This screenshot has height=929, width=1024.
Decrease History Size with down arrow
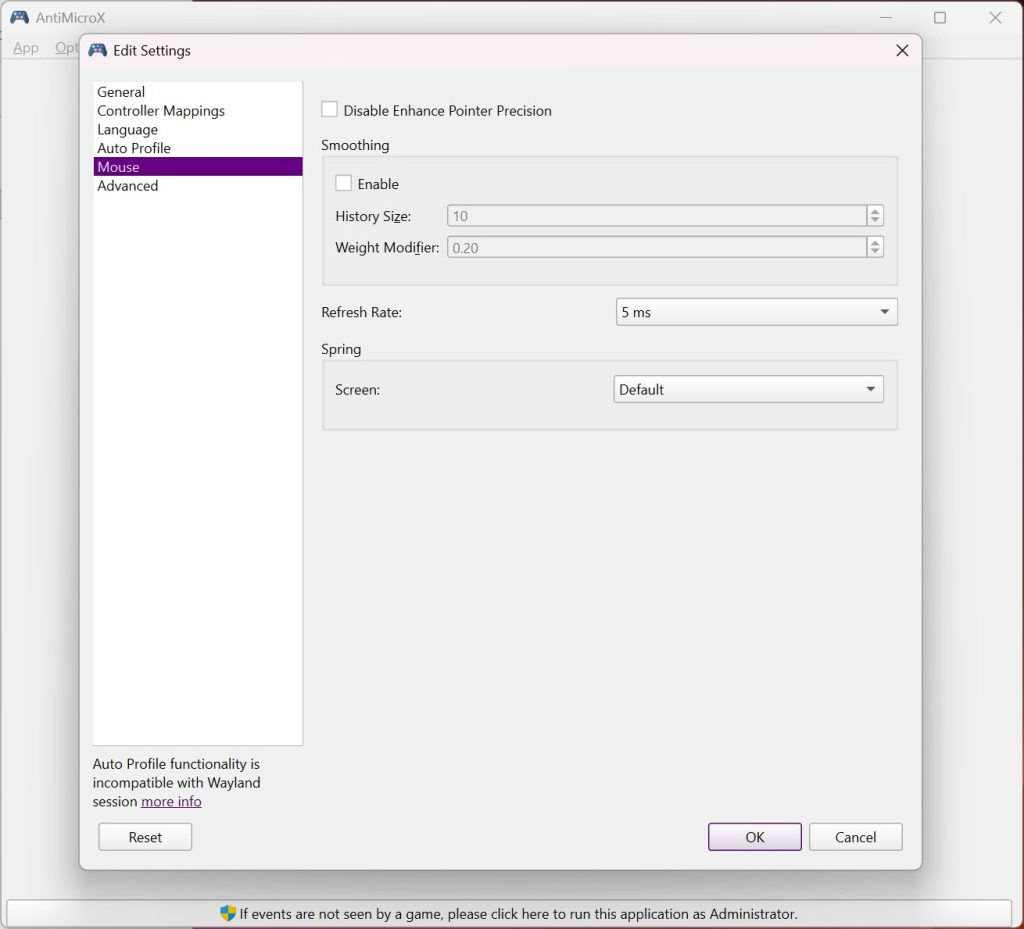875,221
